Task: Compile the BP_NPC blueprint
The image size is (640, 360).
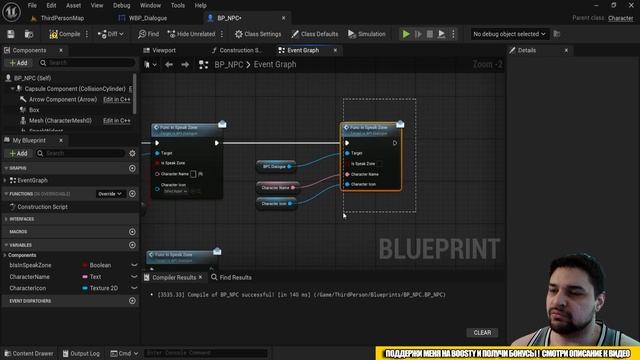Action: 65,34
